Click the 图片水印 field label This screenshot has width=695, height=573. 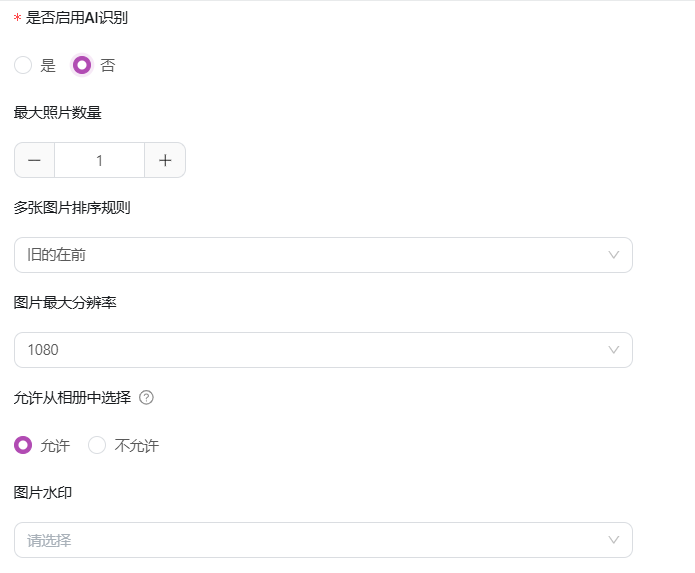(x=43, y=492)
